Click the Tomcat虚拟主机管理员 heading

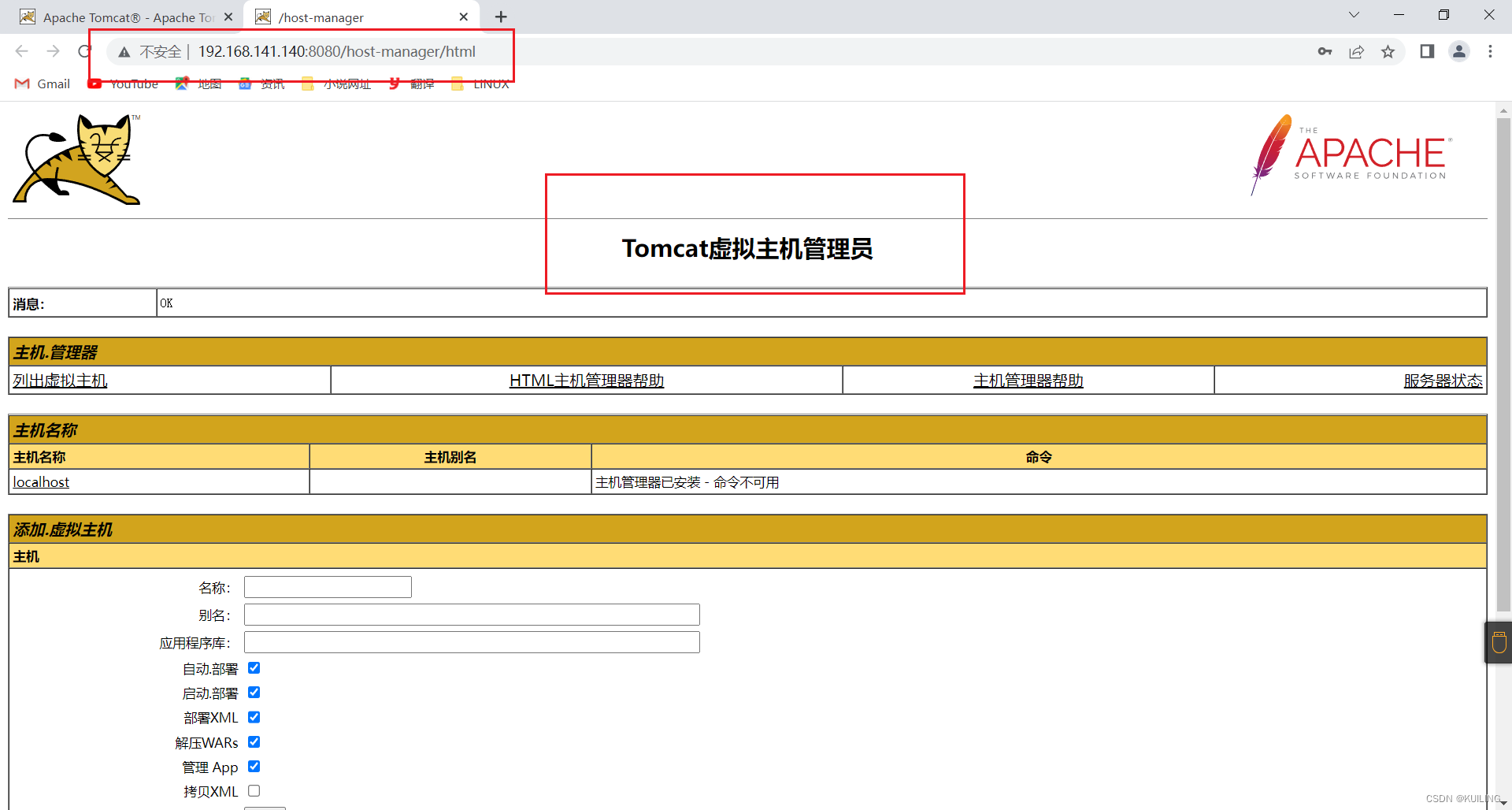(x=747, y=249)
